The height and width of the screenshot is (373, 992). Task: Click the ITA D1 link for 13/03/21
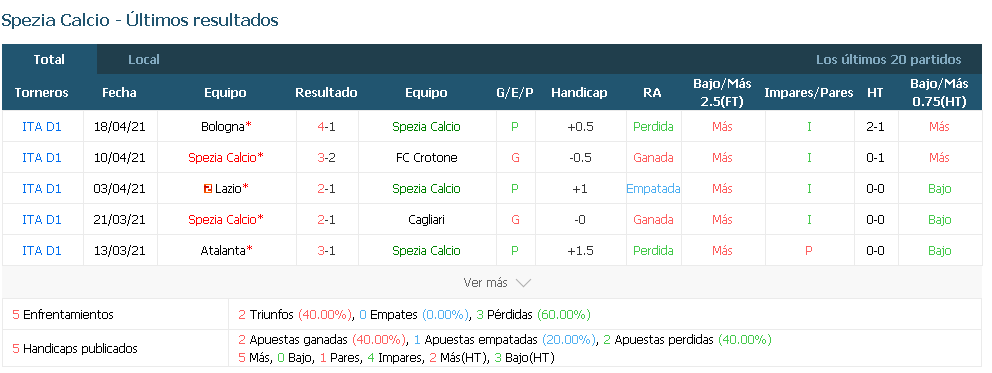[x=42, y=250]
